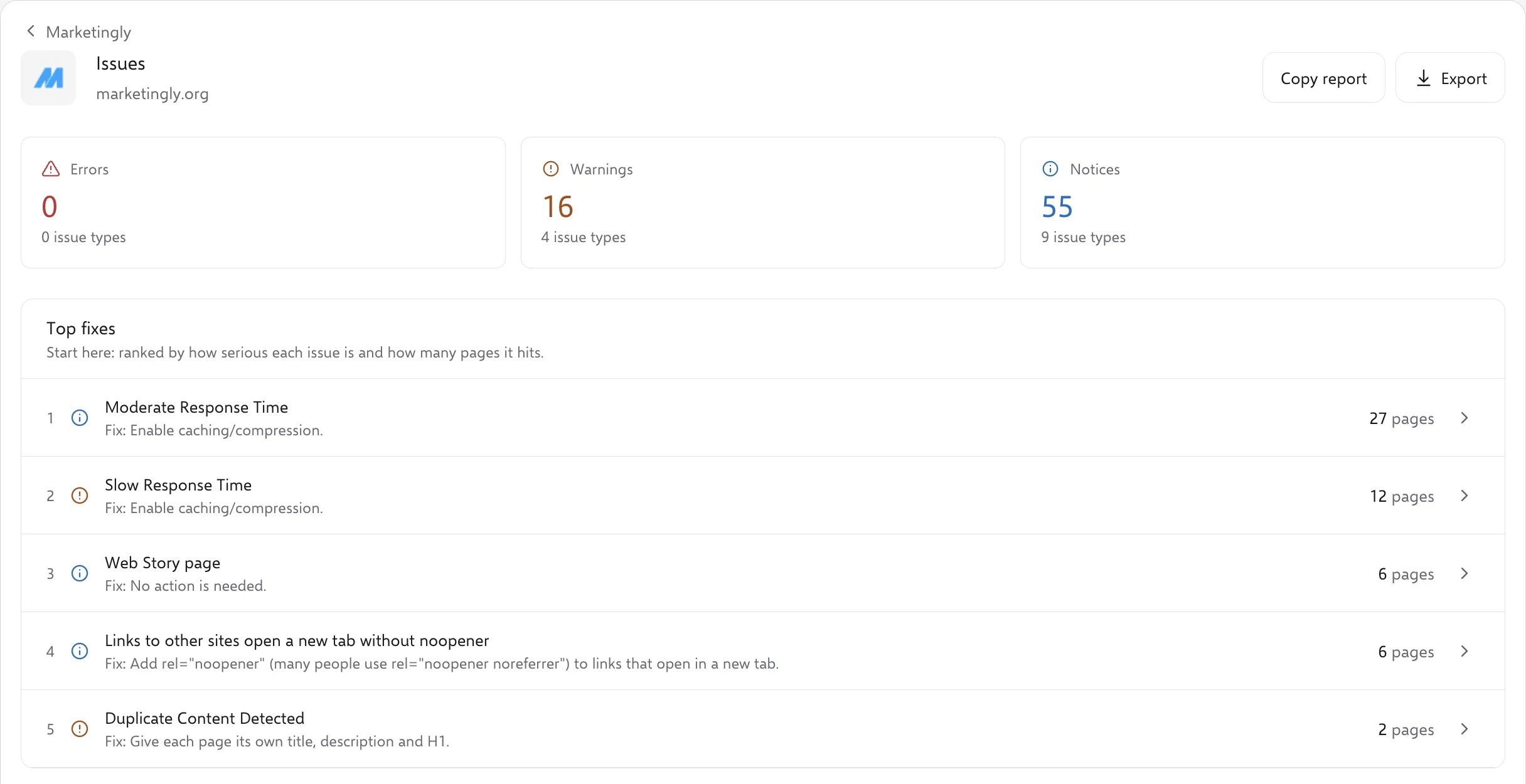The height and width of the screenshot is (784, 1526).
Task: Click the '0 issue types' label under Errors
Action: pyautogui.click(x=83, y=237)
